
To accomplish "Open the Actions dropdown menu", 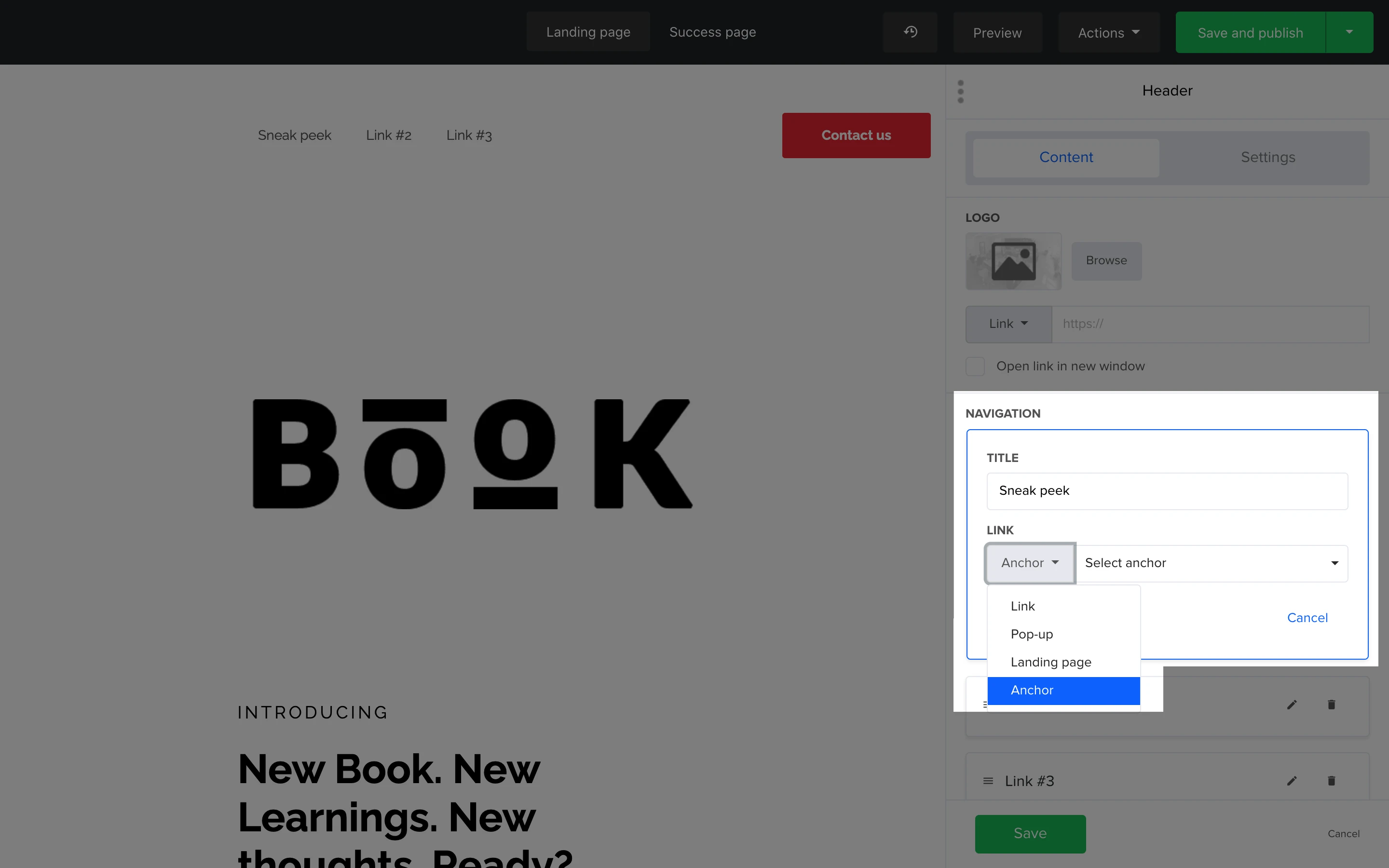I will point(1108,33).
